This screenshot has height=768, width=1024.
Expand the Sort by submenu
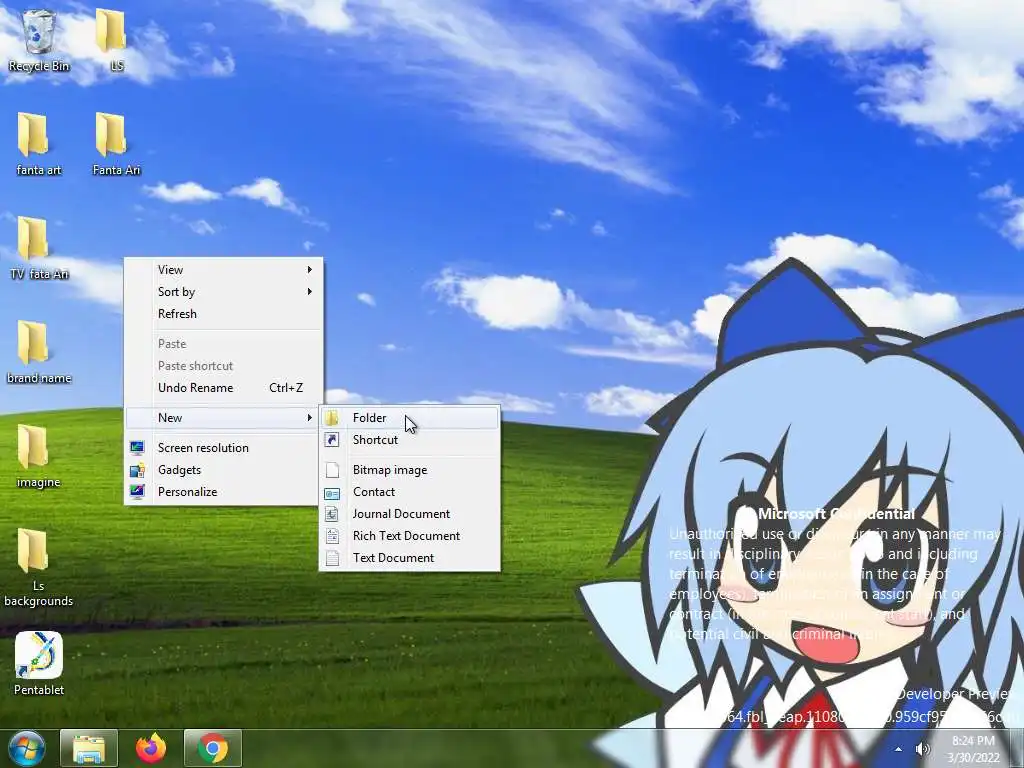coord(223,292)
